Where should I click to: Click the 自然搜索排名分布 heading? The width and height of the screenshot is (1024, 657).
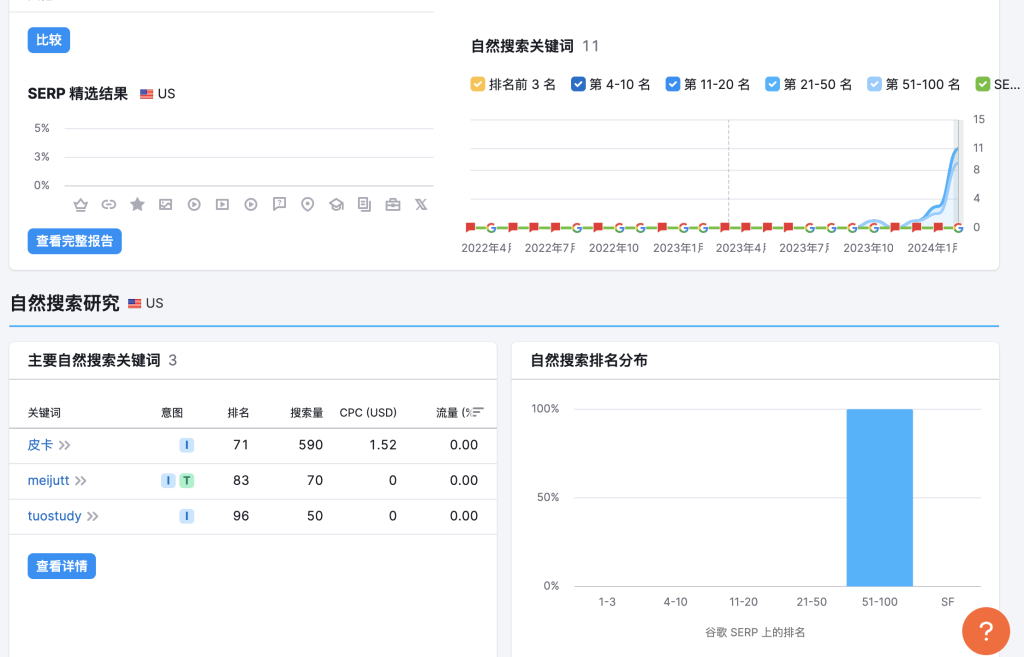tap(588, 361)
